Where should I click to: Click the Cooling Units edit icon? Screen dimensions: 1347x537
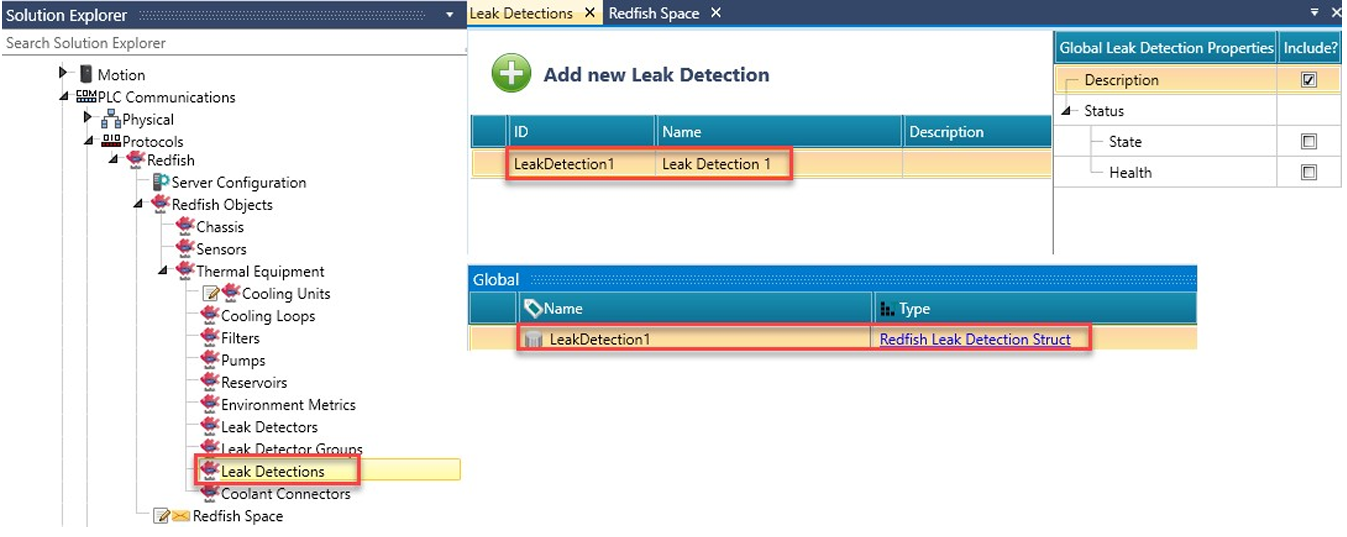pyautogui.click(x=211, y=294)
